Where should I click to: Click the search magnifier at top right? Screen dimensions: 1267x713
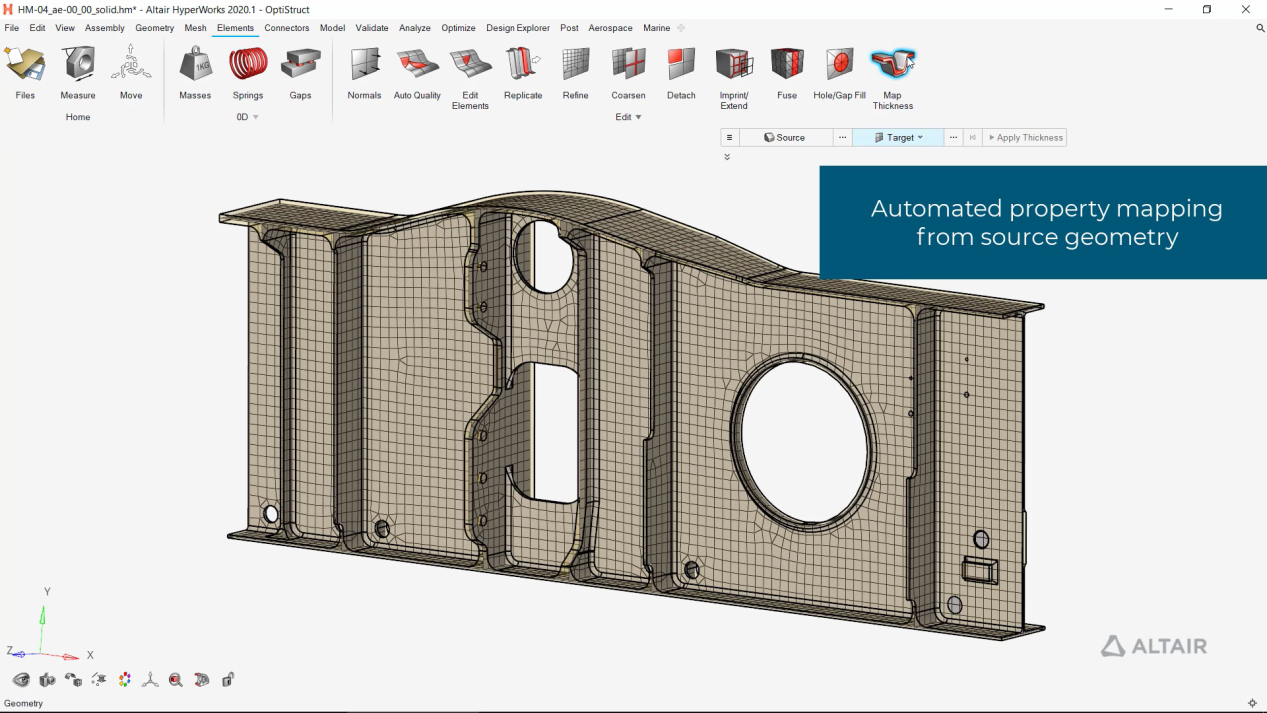coord(1260,28)
